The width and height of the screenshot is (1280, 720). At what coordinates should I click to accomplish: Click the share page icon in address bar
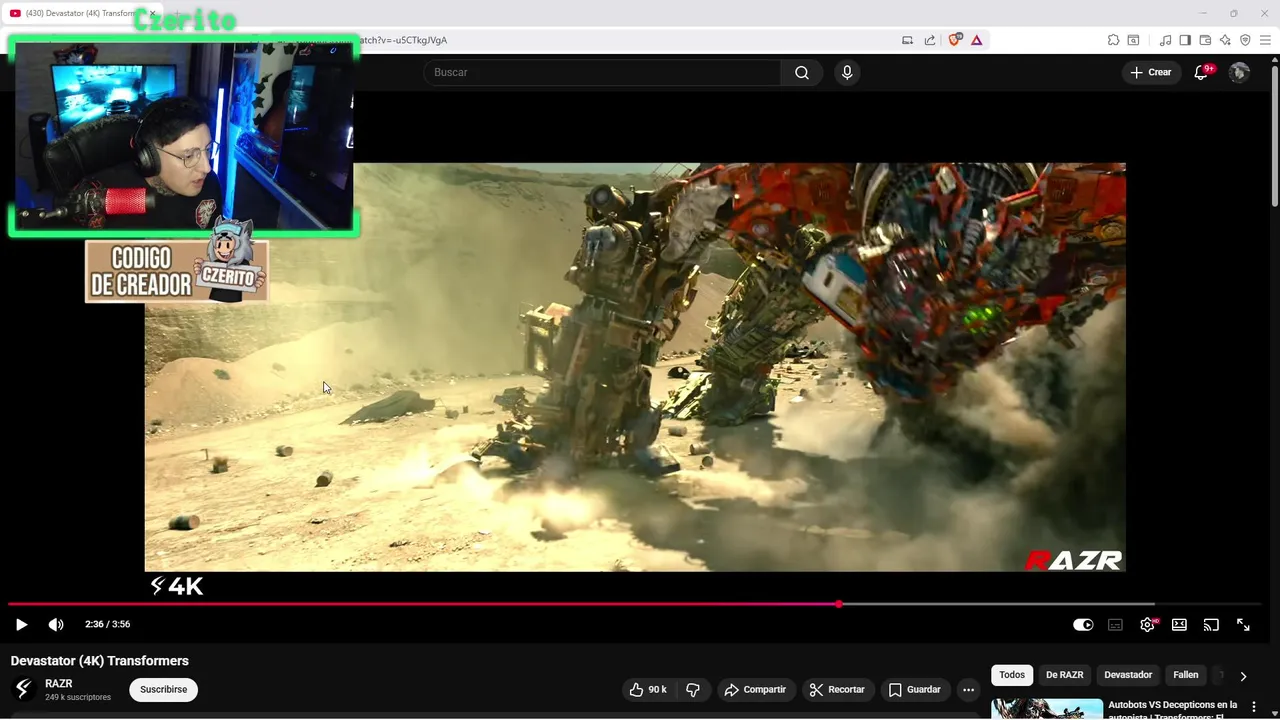(930, 40)
